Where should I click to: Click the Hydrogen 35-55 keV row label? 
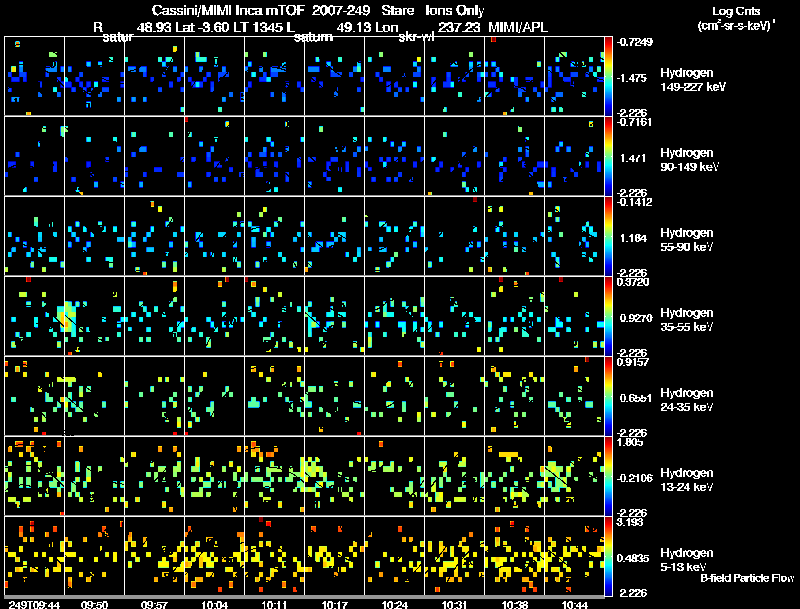coord(687,320)
